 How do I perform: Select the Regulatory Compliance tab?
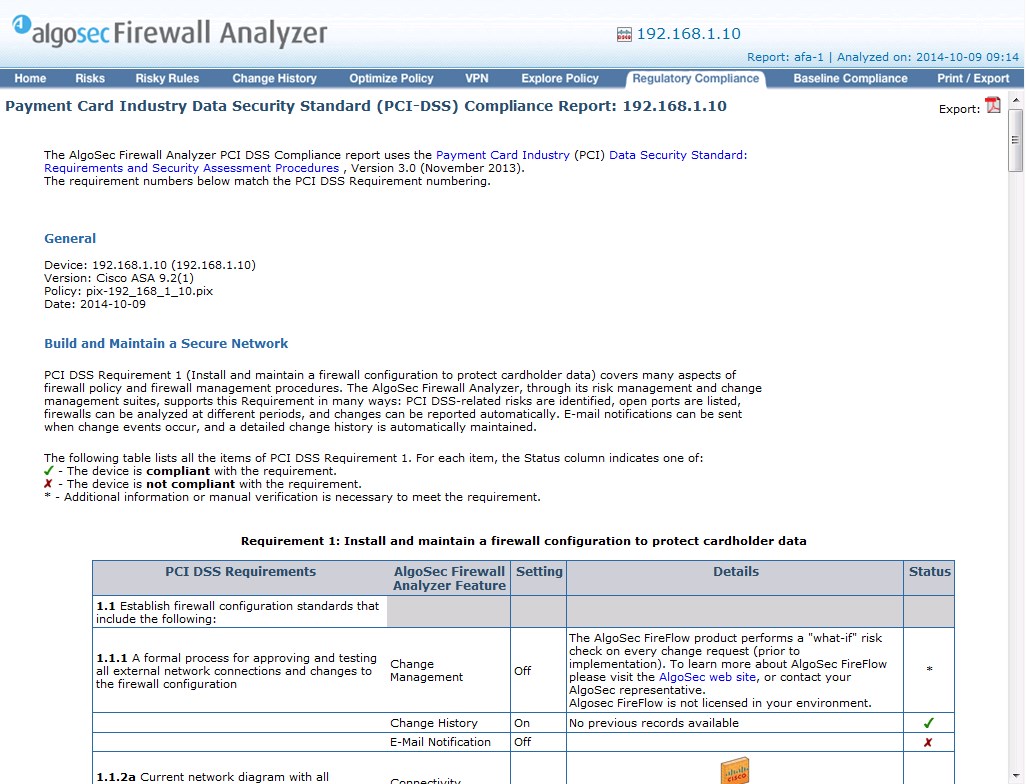696,79
